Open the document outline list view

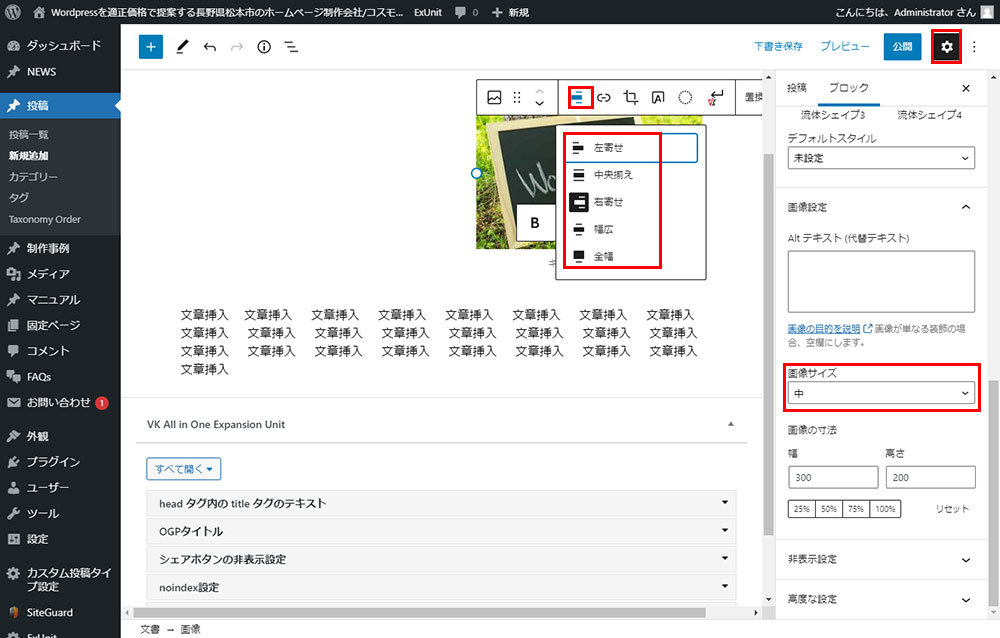(x=291, y=47)
